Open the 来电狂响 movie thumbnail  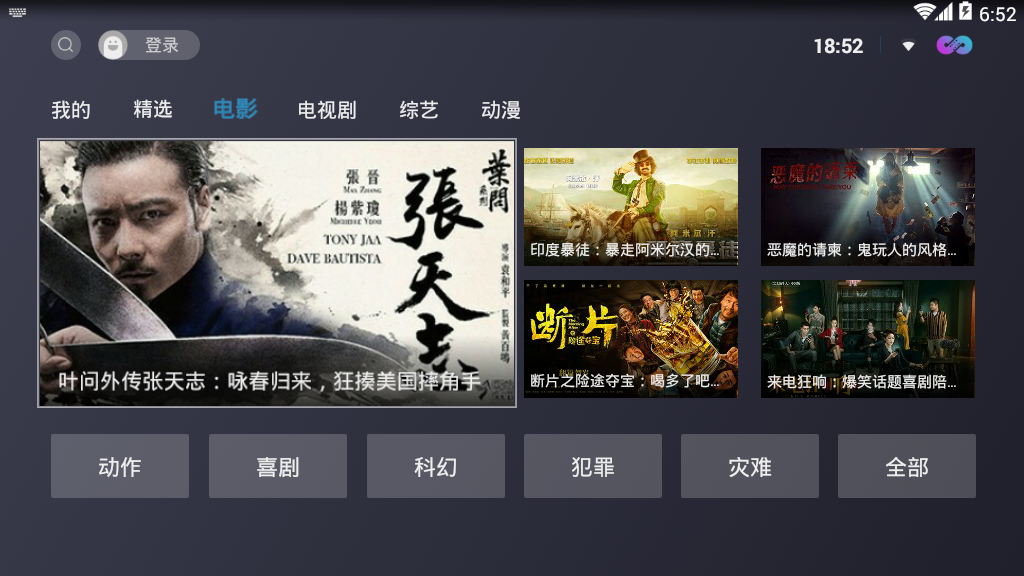867,339
